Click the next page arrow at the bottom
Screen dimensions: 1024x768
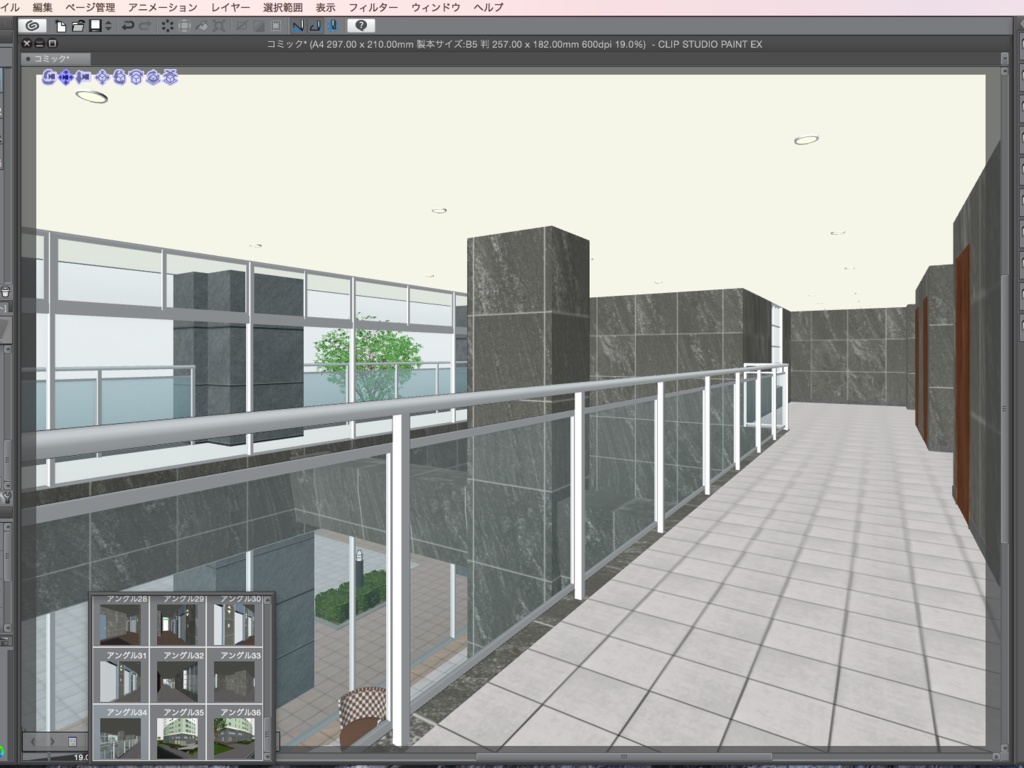click(x=53, y=741)
